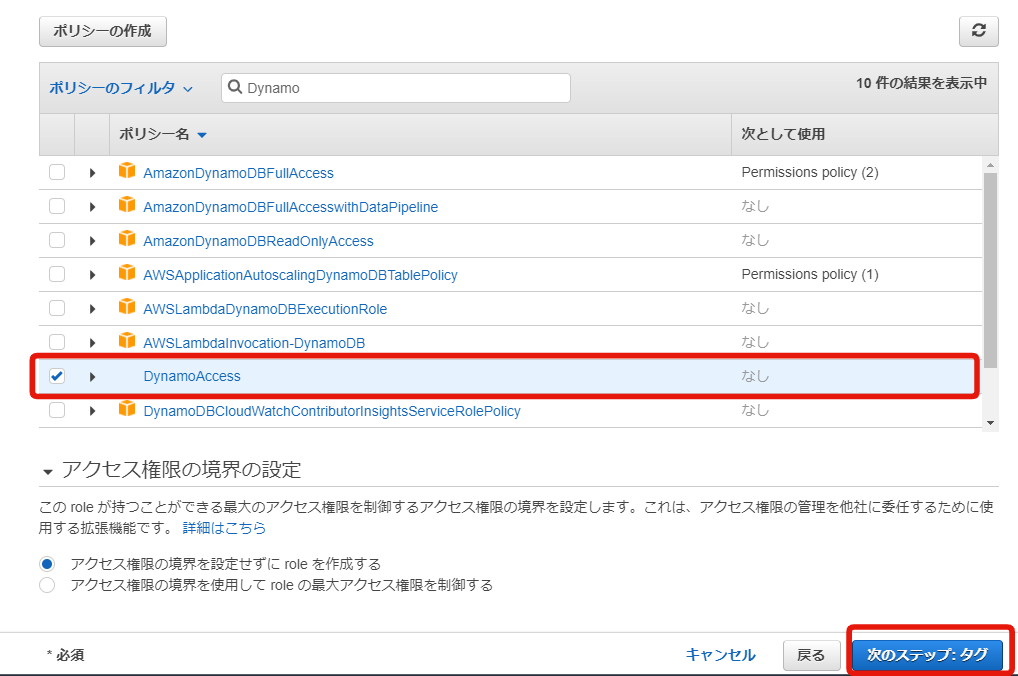This screenshot has height=676, width=1018.
Task: Expand AWSApplicationAutoscalingDynamoDBTablePolicy row arrow
Action: pyautogui.click(x=92, y=275)
